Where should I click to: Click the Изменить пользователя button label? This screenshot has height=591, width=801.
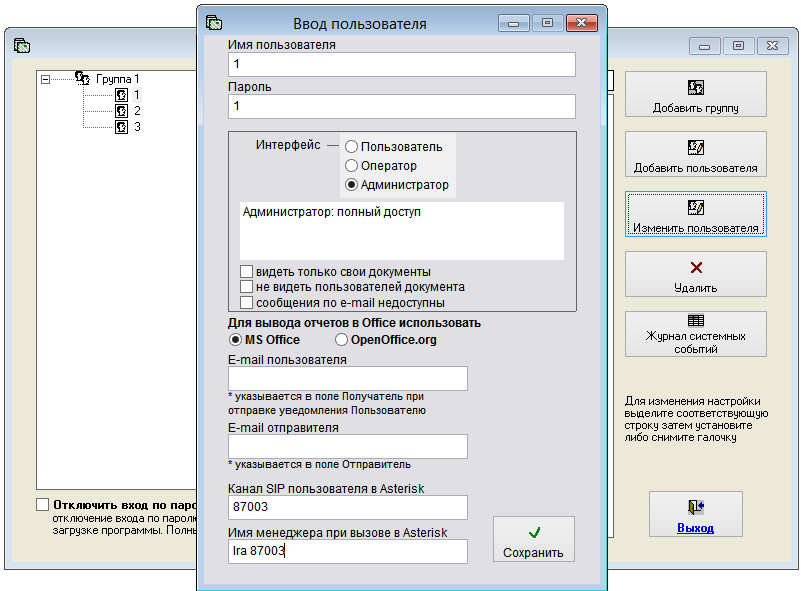point(695,228)
